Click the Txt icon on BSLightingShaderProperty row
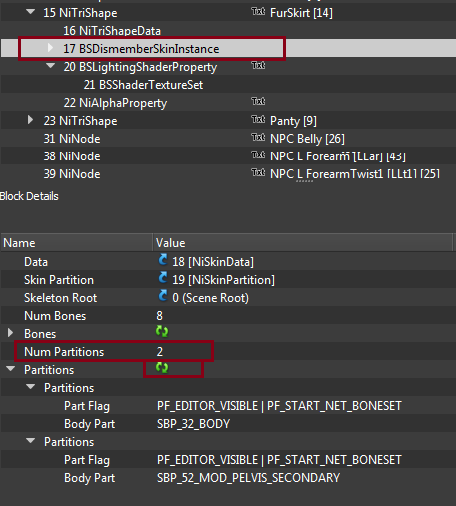 (x=258, y=65)
